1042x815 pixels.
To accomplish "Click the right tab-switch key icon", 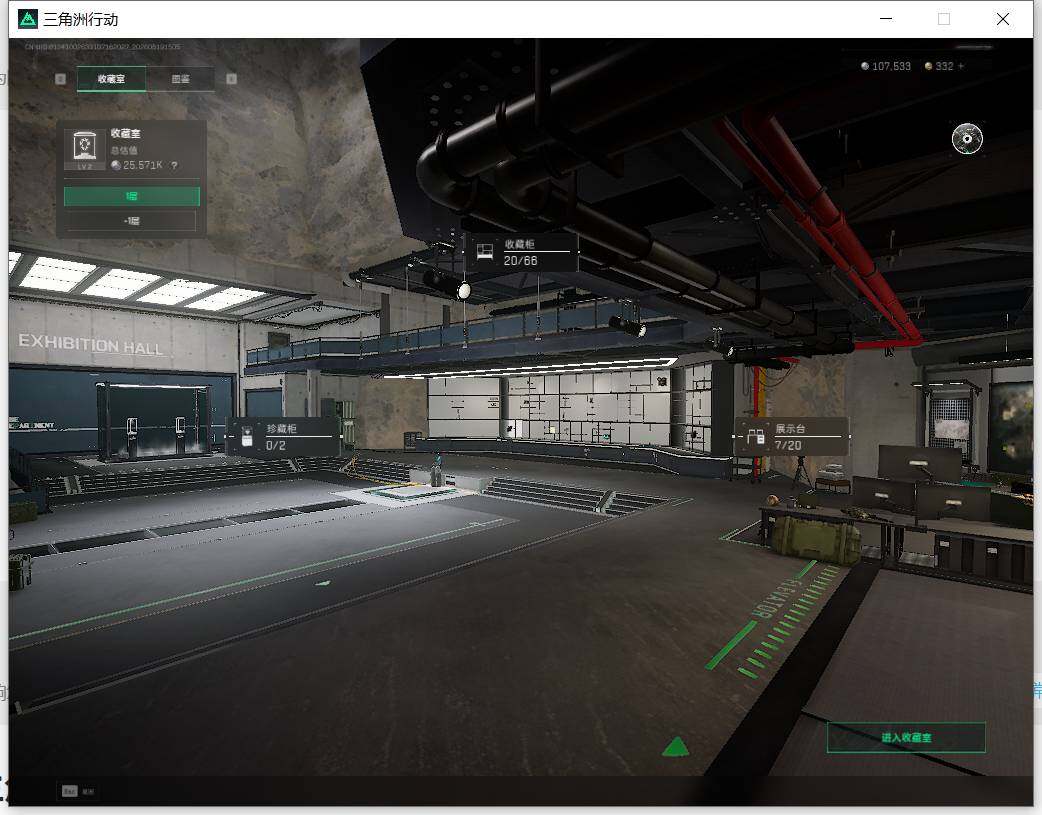I will [231, 79].
